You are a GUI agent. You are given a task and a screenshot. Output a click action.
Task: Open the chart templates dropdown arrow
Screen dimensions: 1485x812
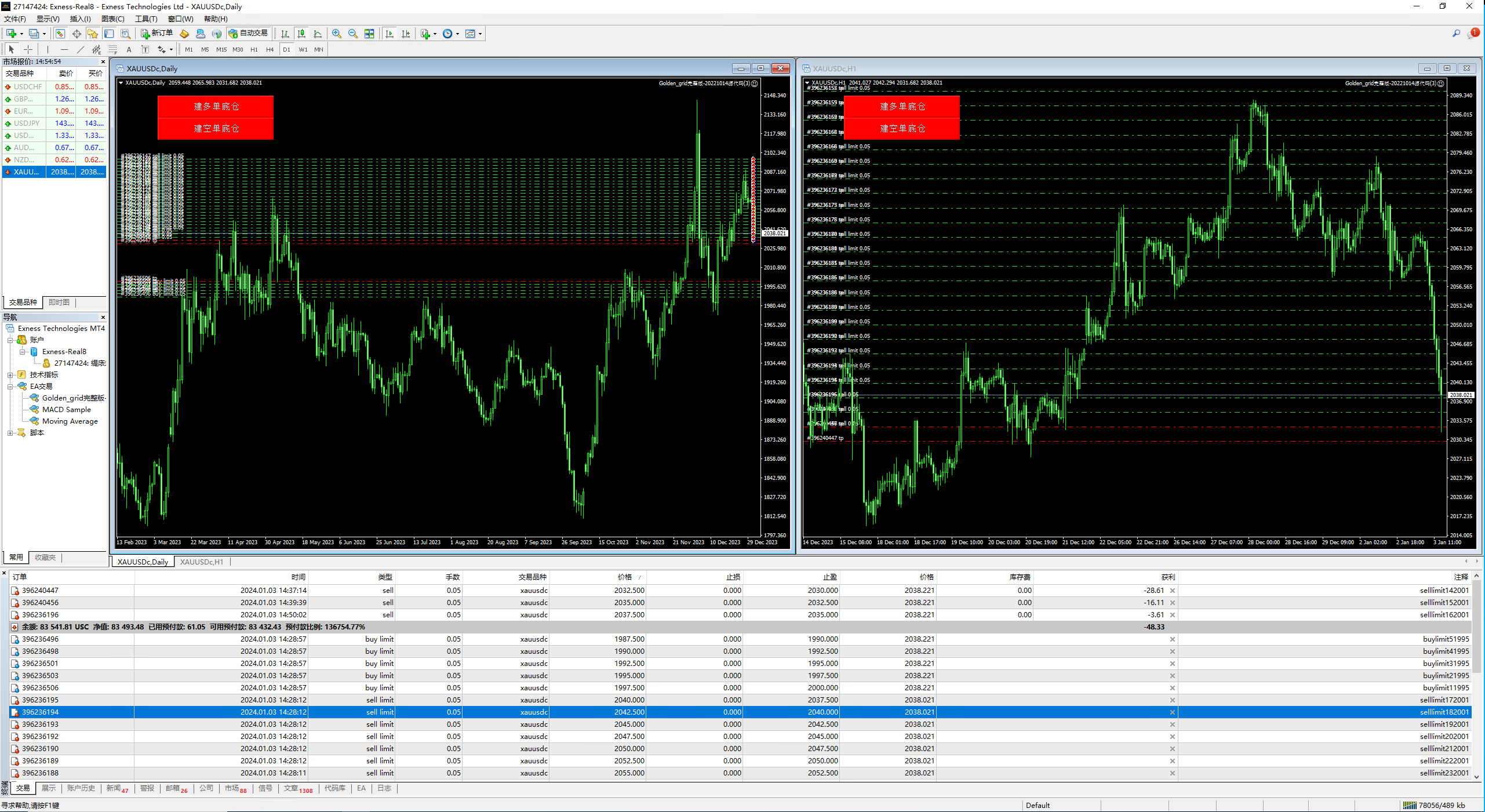click(x=480, y=34)
